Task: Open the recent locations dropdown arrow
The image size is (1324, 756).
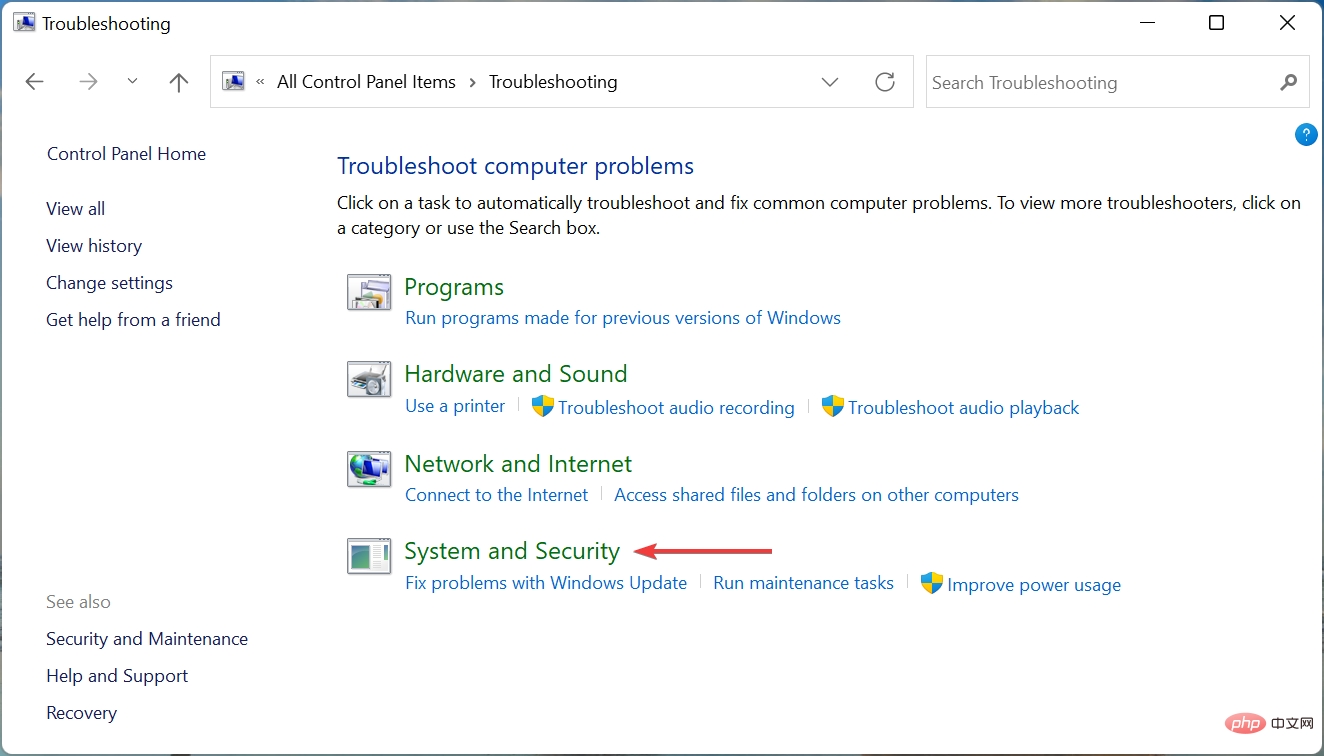Action: [x=132, y=82]
